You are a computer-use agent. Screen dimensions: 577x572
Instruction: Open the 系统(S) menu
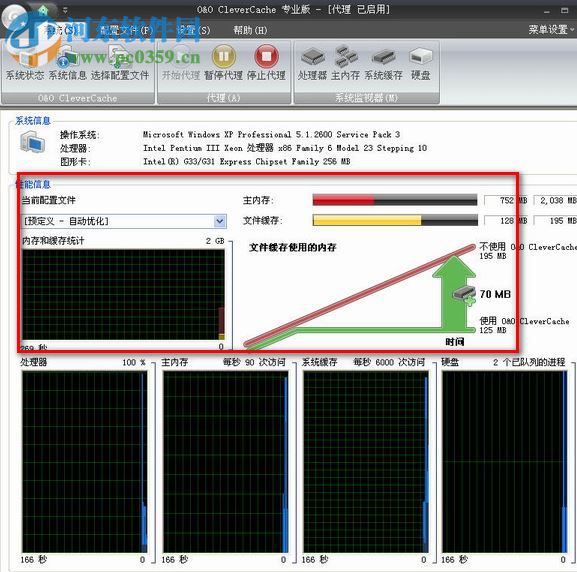(61, 30)
